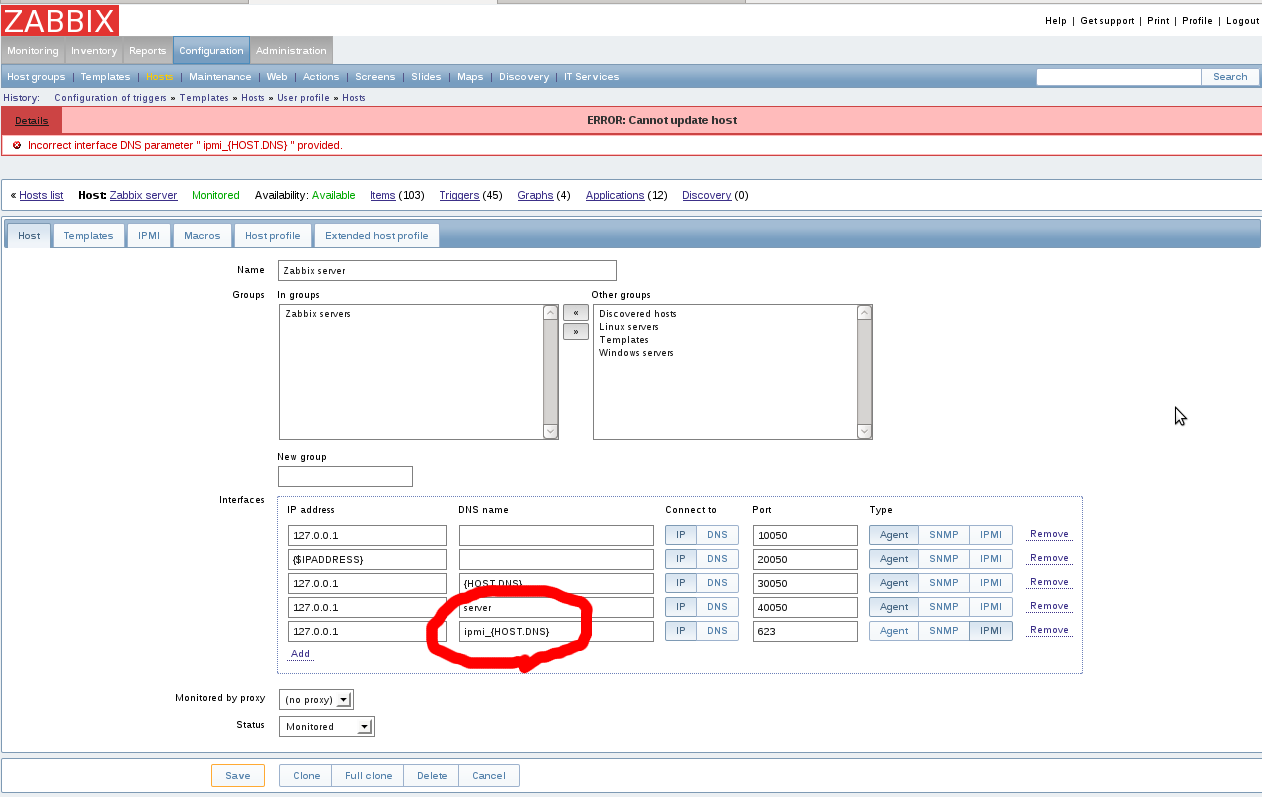
Task: Select Windows servers in Other groups
Action: click(636, 353)
